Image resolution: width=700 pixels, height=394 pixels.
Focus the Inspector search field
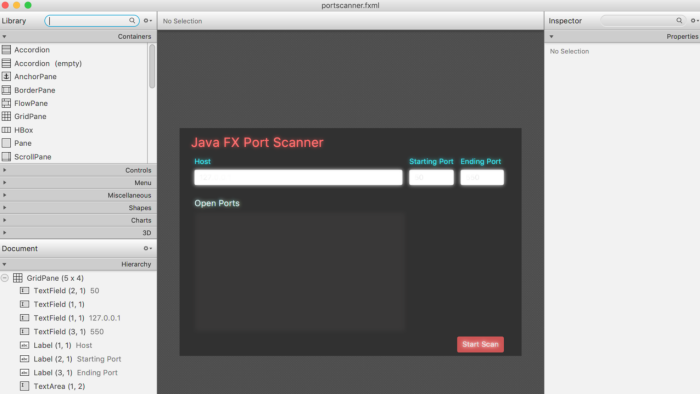pyautogui.click(x=643, y=21)
